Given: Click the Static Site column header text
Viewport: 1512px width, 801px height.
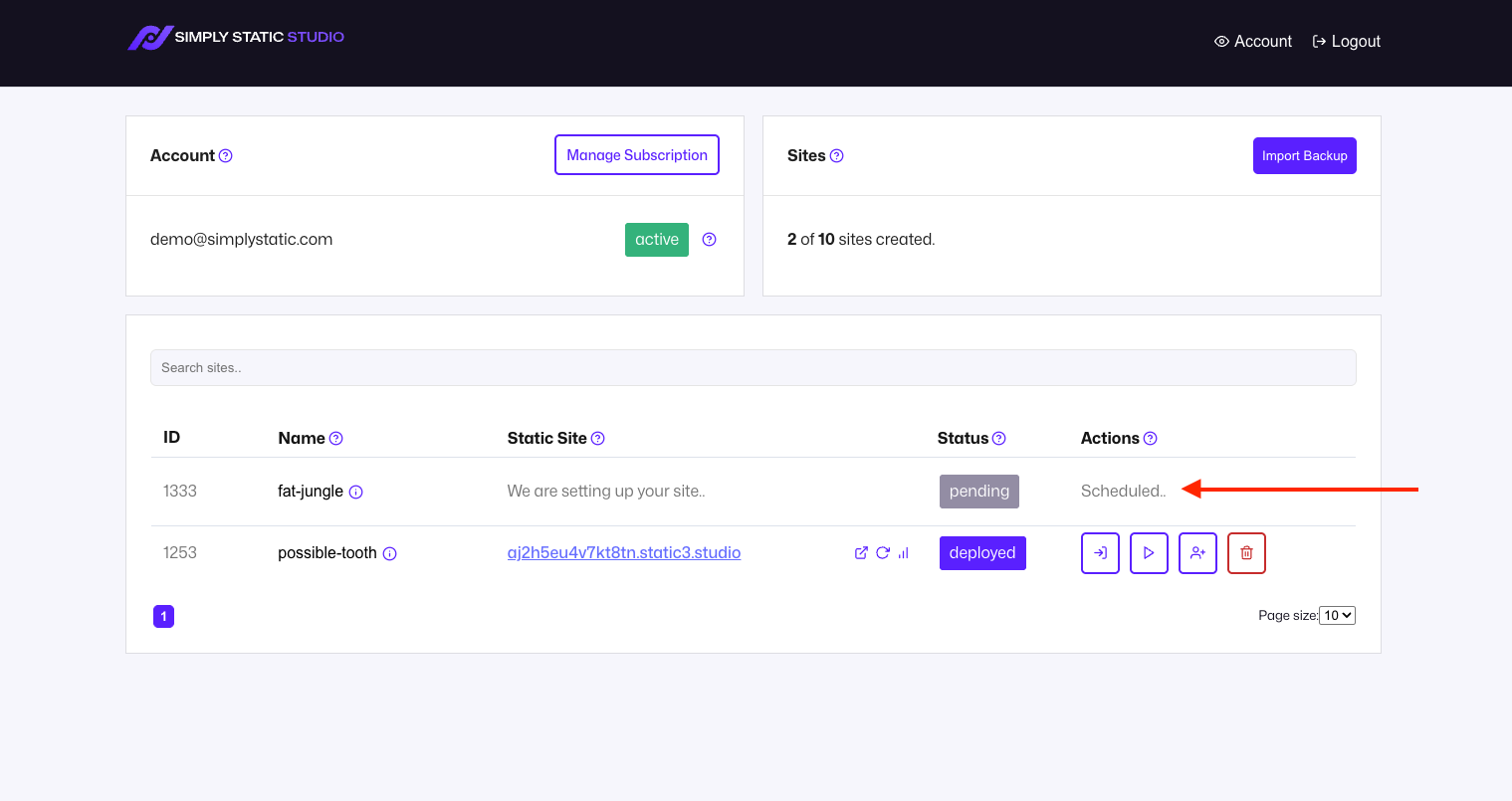Looking at the screenshot, I should click(x=547, y=439).
